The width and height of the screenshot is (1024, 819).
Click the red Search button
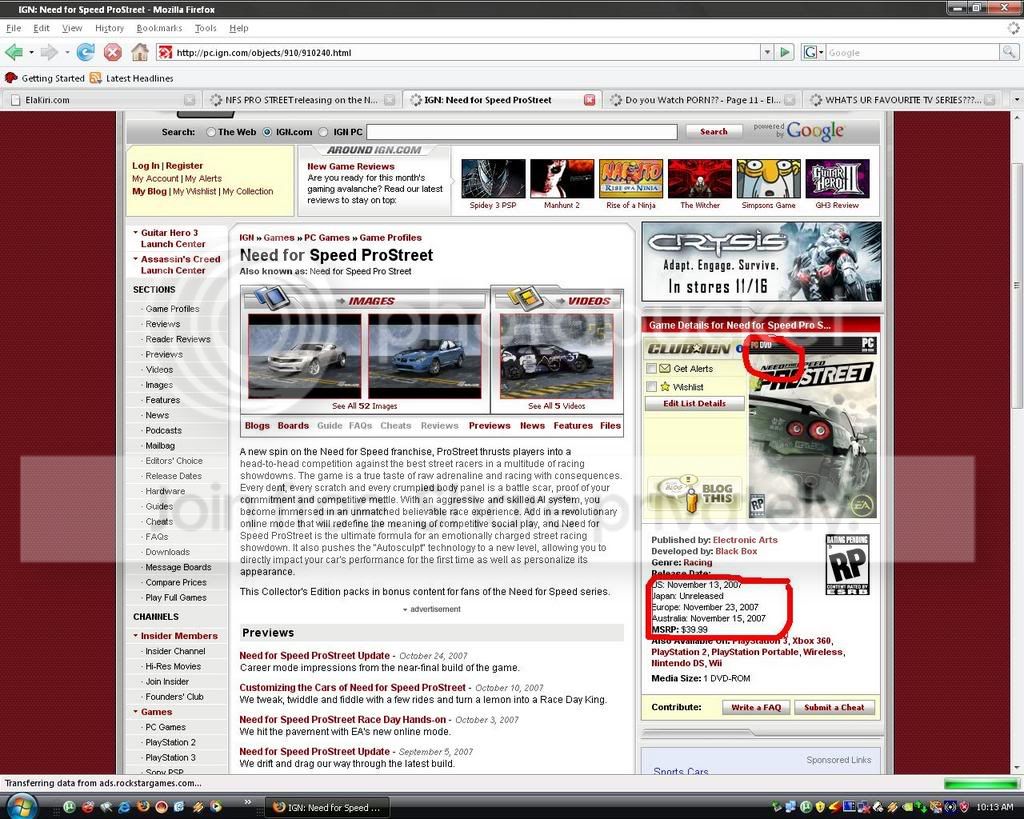[x=714, y=132]
